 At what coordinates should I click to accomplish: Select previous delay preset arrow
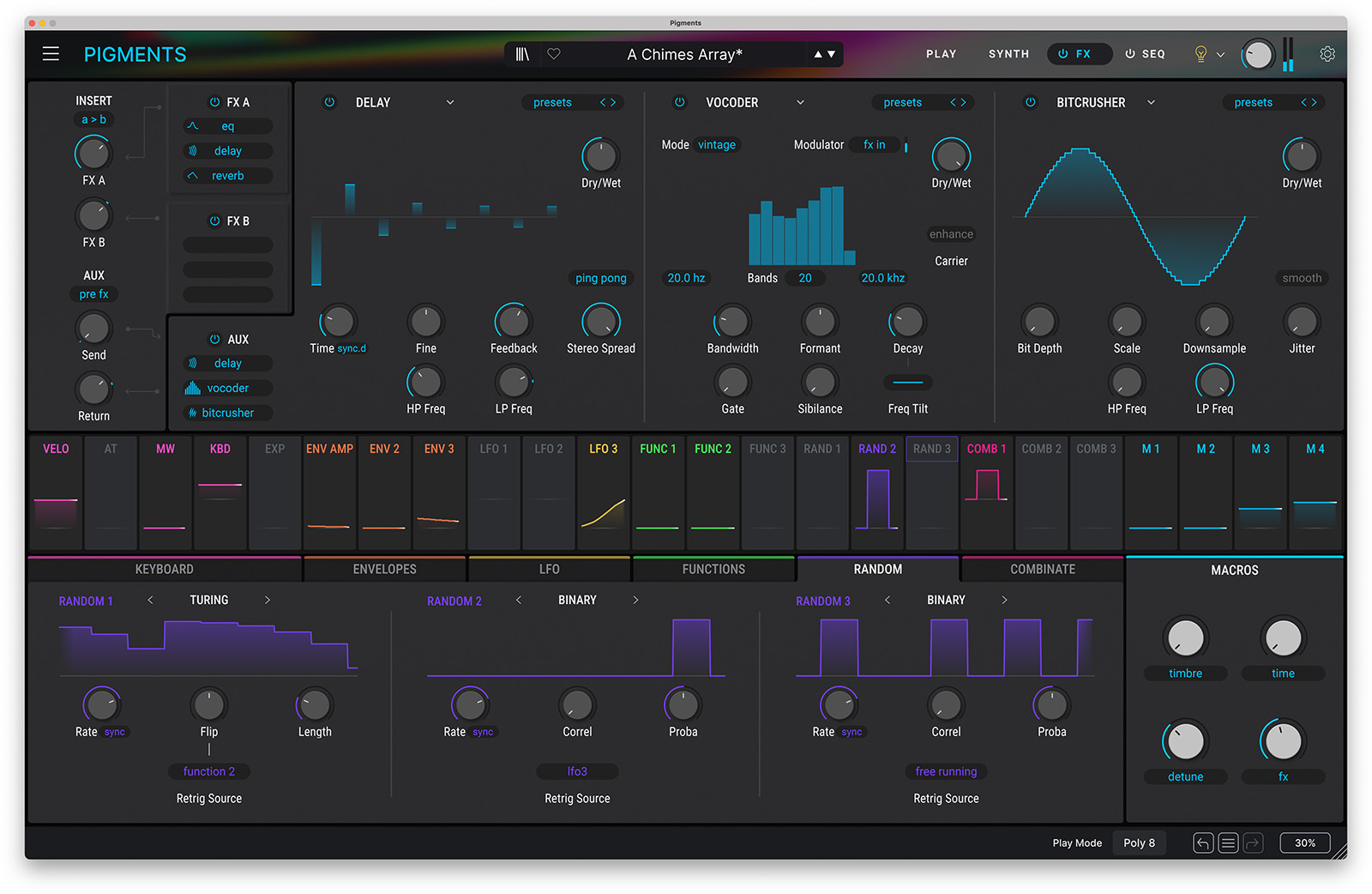coord(603,102)
